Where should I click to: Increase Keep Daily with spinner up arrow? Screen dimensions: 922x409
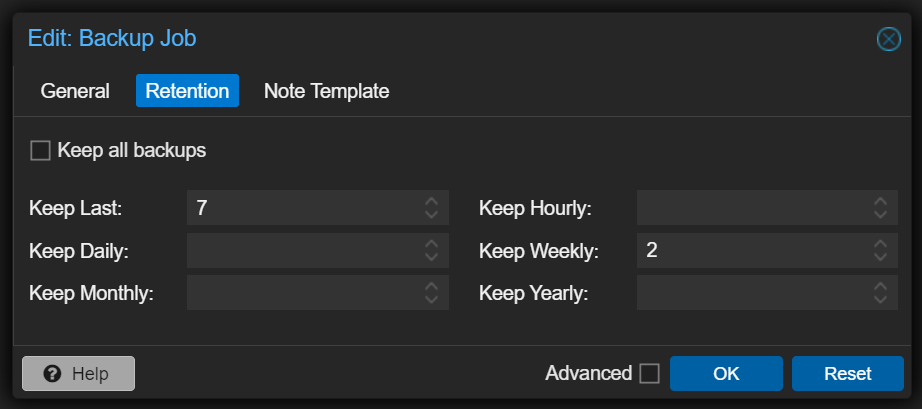tap(431, 244)
